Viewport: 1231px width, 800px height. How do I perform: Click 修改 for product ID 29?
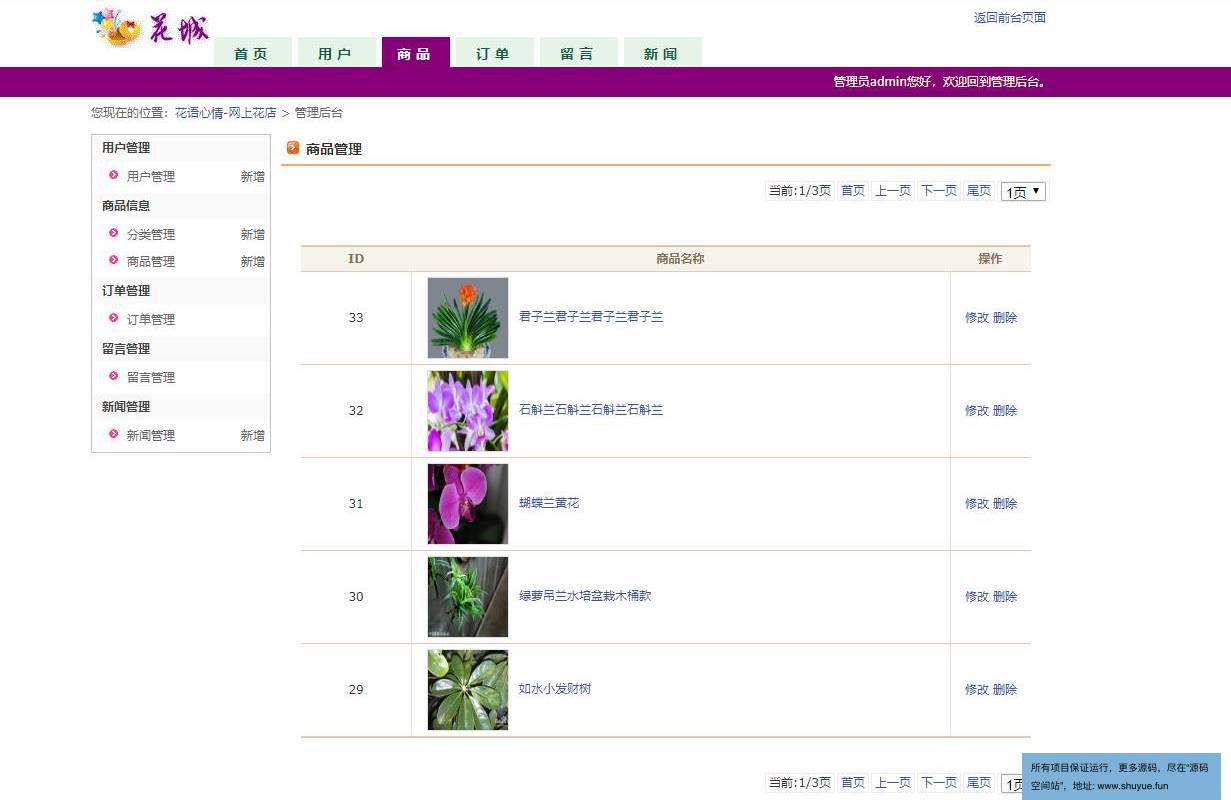pyautogui.click(x=977, y=690)
